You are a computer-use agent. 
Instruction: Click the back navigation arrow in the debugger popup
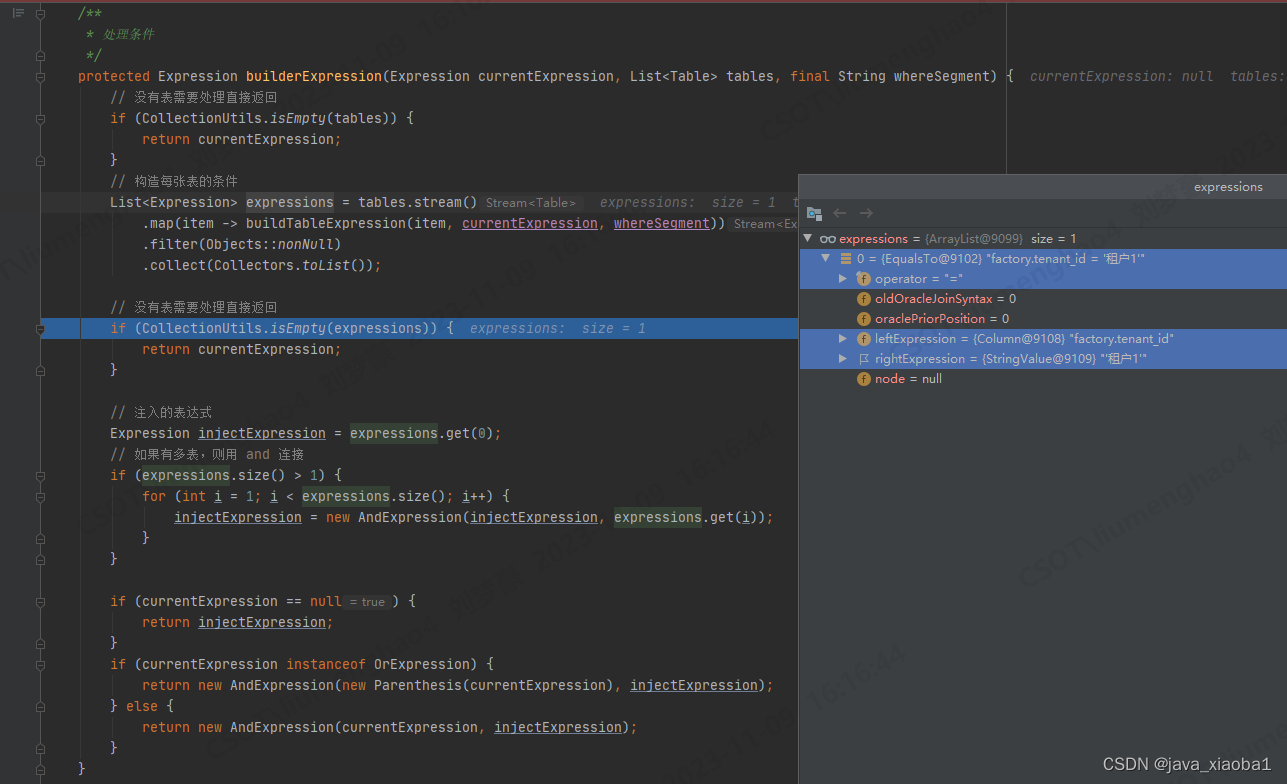tap(839, 213)
